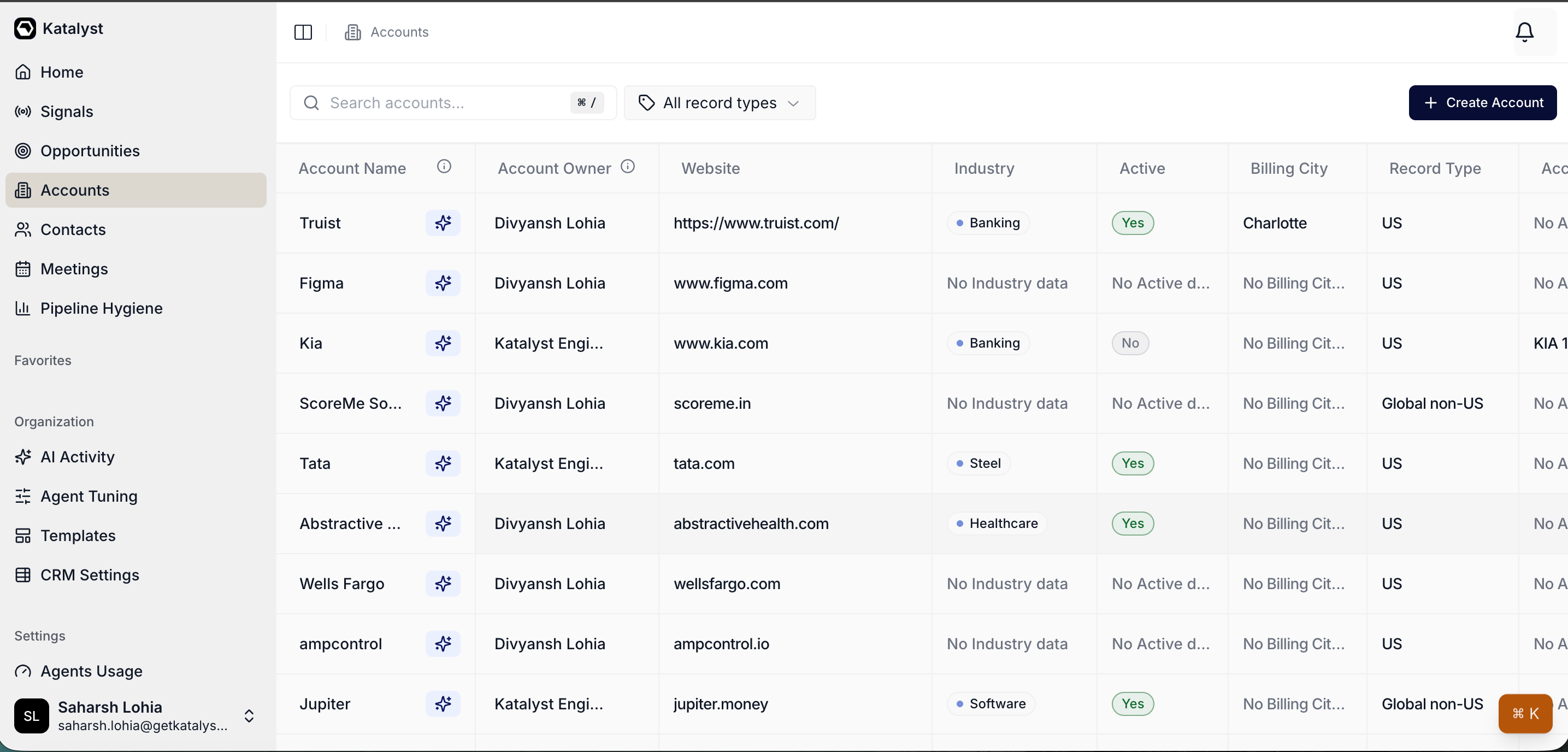Toggle the sidebar panel icon
The width and height of the screenshot is (1568, 752).
coord(303,32)
